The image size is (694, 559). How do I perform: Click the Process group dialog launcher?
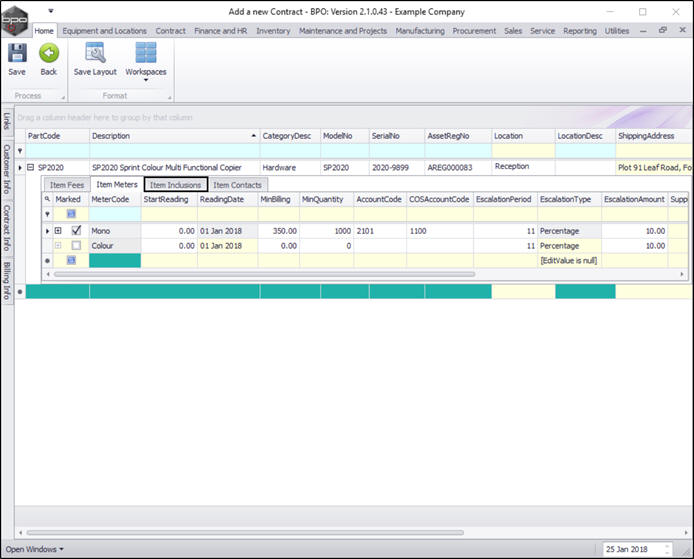(63, 98)
